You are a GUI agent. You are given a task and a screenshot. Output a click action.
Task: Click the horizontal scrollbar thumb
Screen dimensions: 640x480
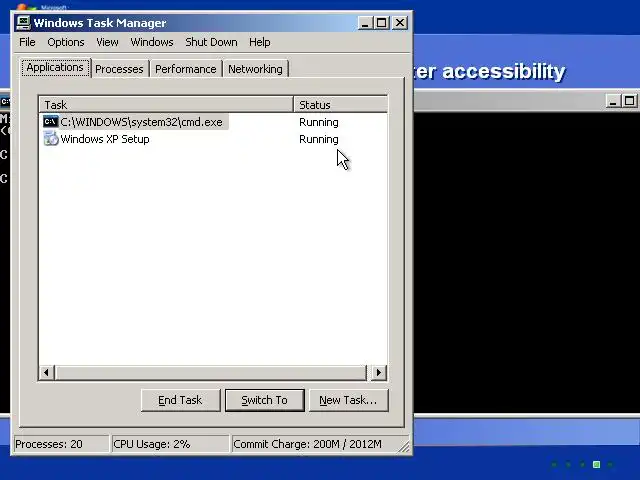211,372
